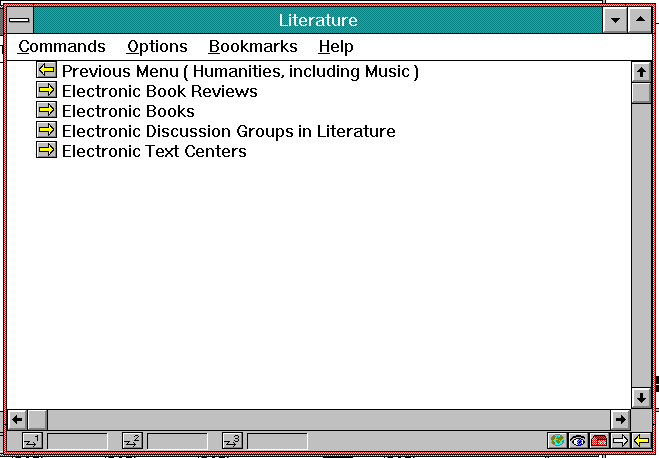659x458 pixels.
Task: Open the Bookmarks menu
Action: [253, 46]
